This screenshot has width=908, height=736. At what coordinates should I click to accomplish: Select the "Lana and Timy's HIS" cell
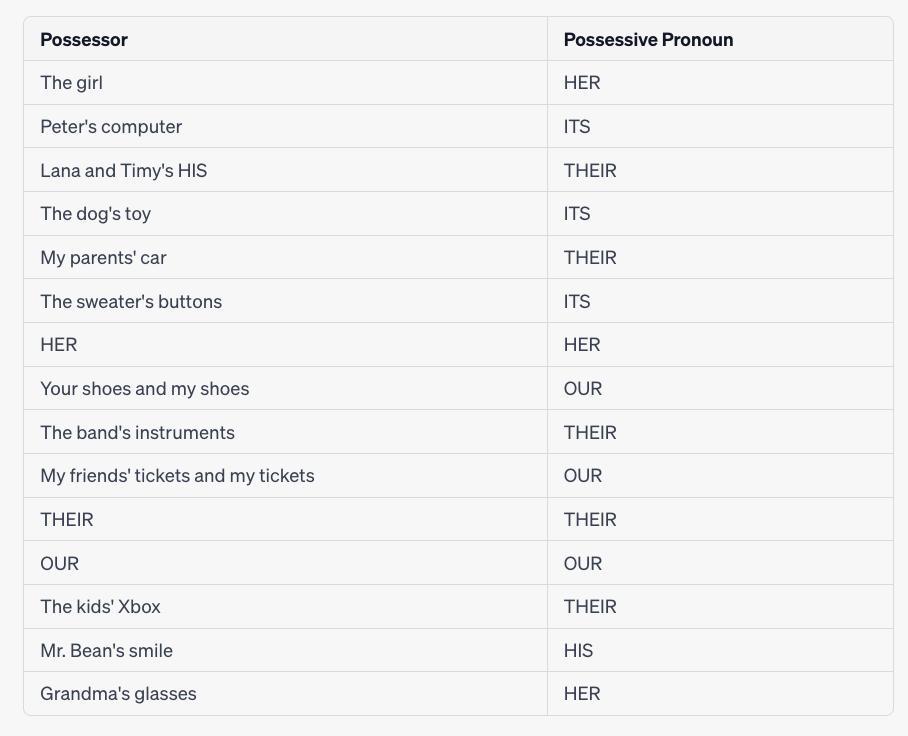tap(124, 171)
